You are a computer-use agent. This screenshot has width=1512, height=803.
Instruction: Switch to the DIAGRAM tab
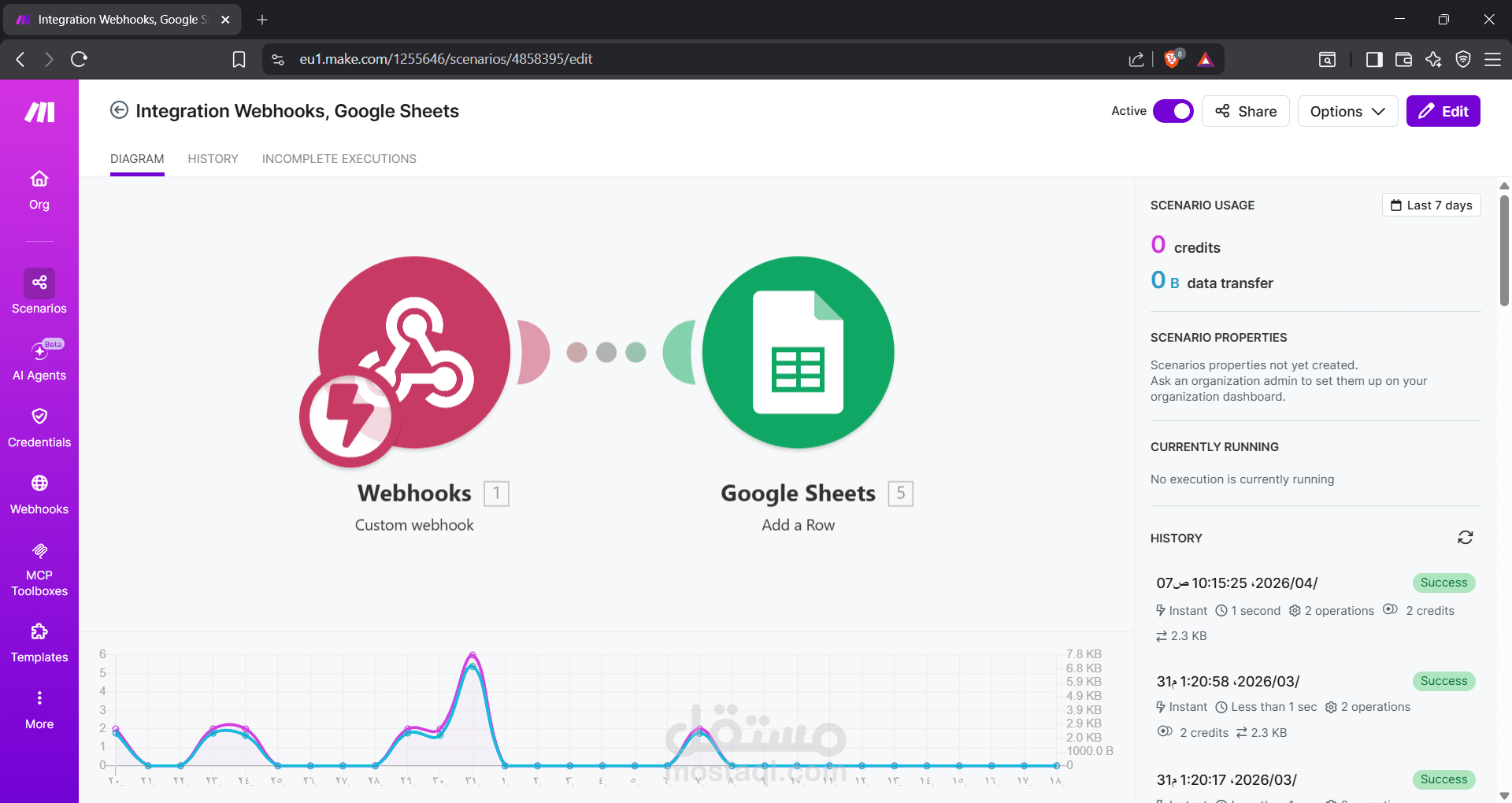point(137,159)
